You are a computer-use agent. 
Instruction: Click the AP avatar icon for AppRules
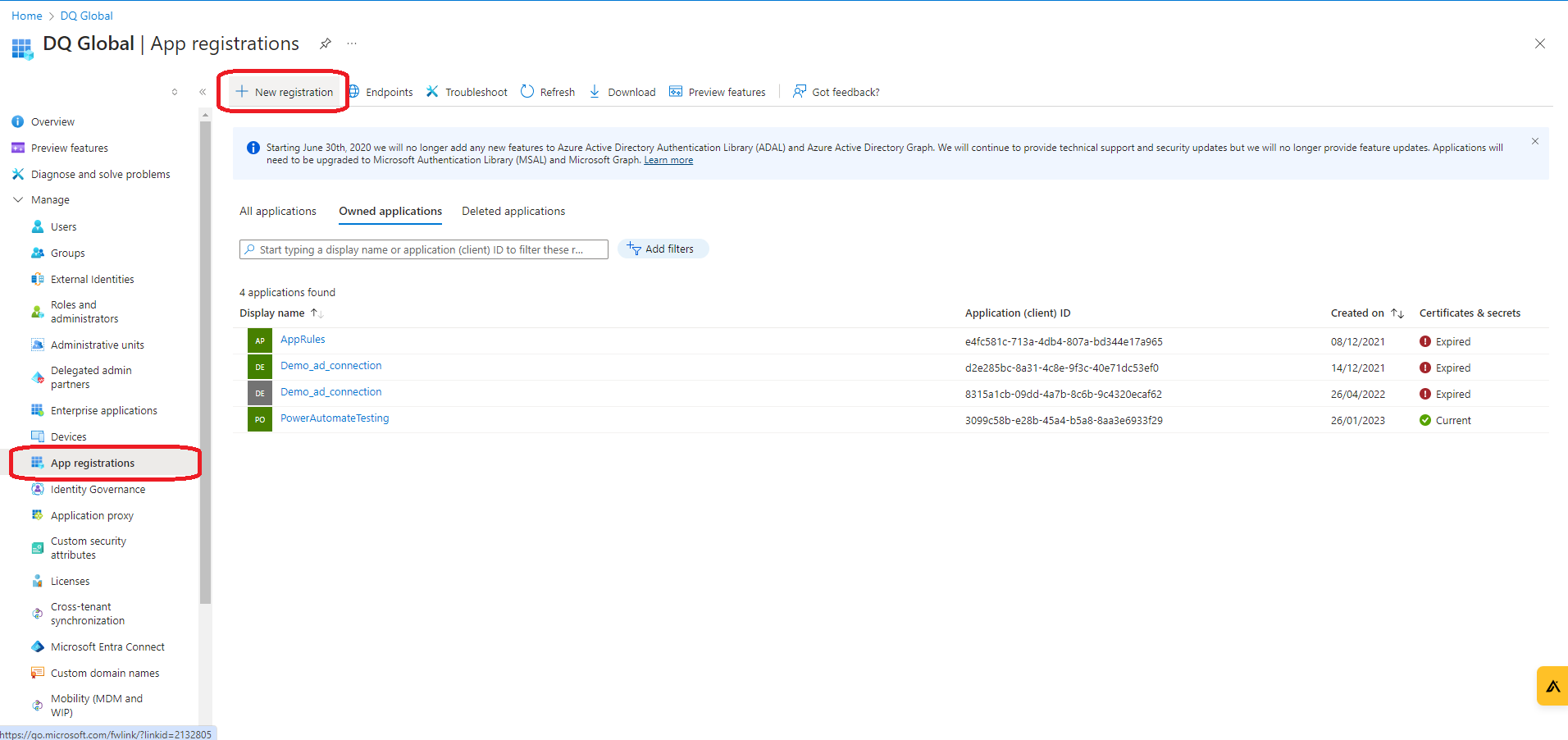(260, 340)
